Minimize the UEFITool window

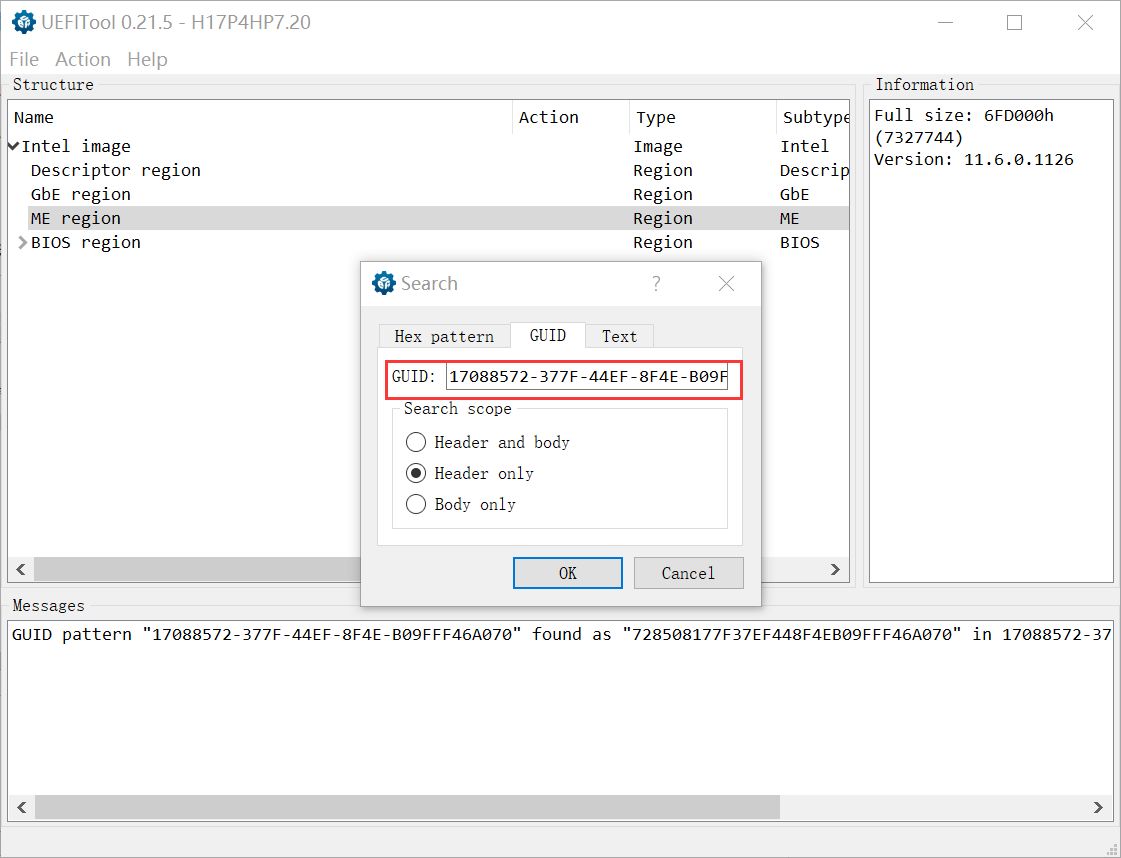(x=945, y=22)
